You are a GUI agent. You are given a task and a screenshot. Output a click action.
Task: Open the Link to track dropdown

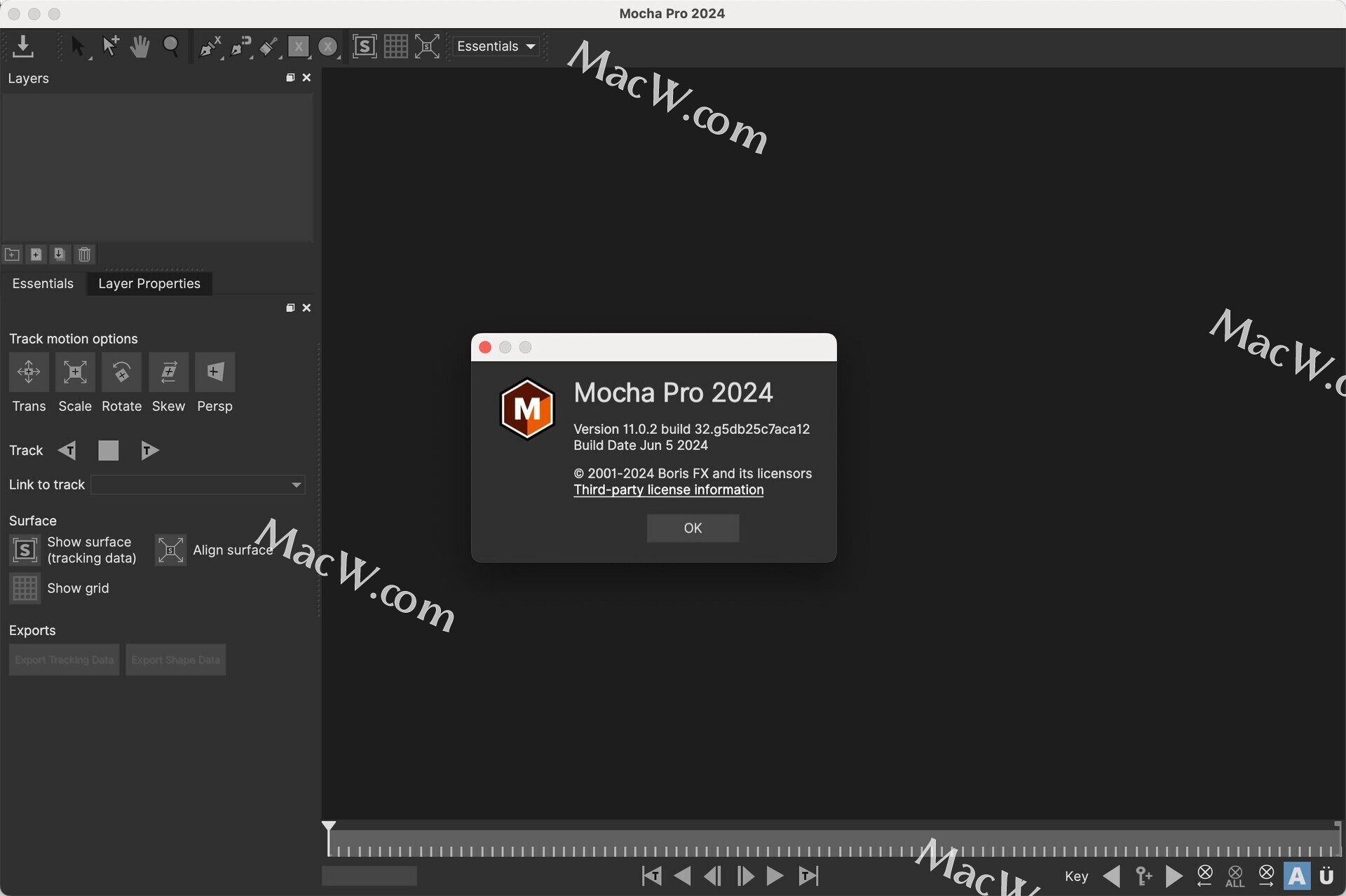pos(198,485)
